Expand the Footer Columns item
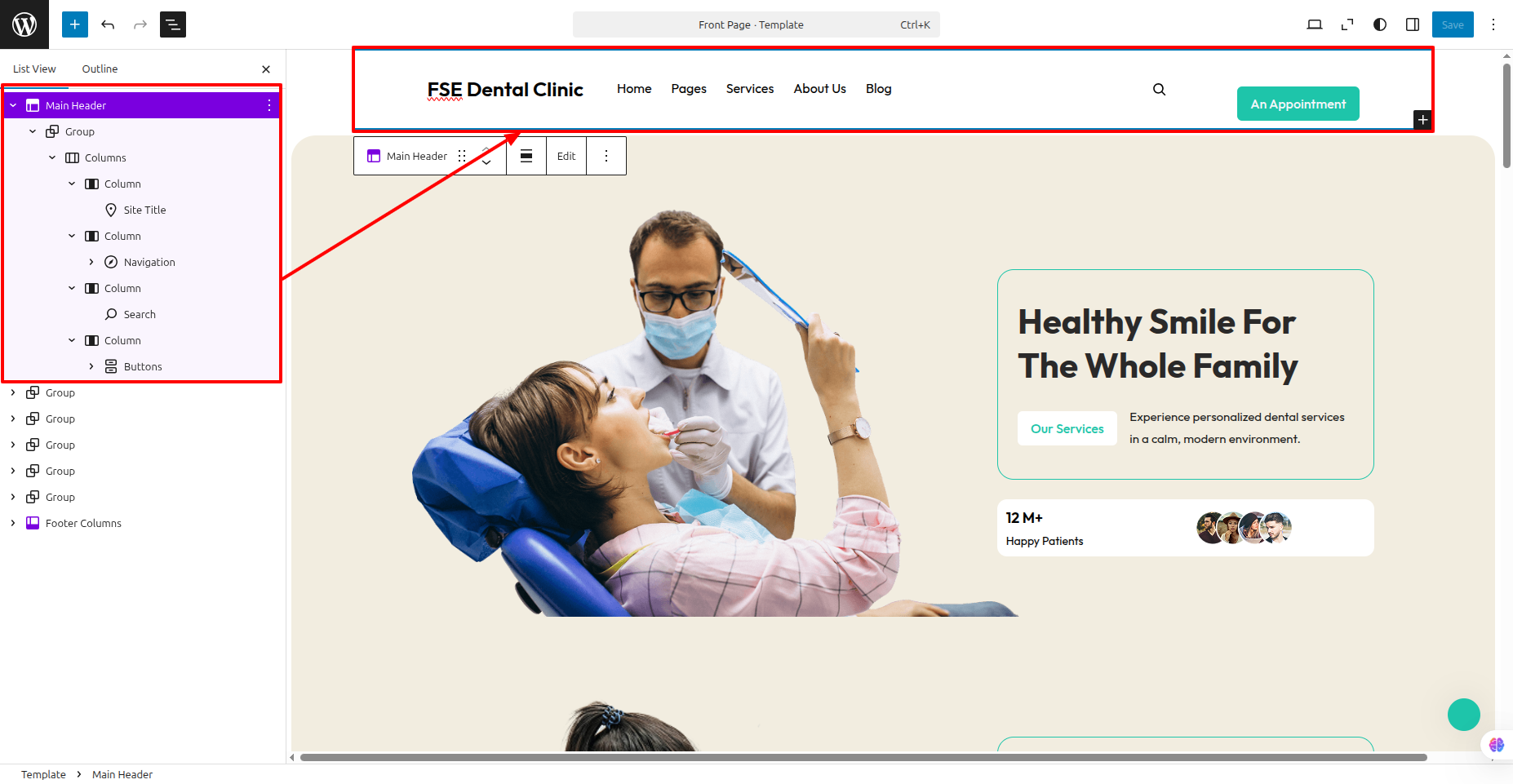Screen dimensions: 1513x784 tap(13, 523)
